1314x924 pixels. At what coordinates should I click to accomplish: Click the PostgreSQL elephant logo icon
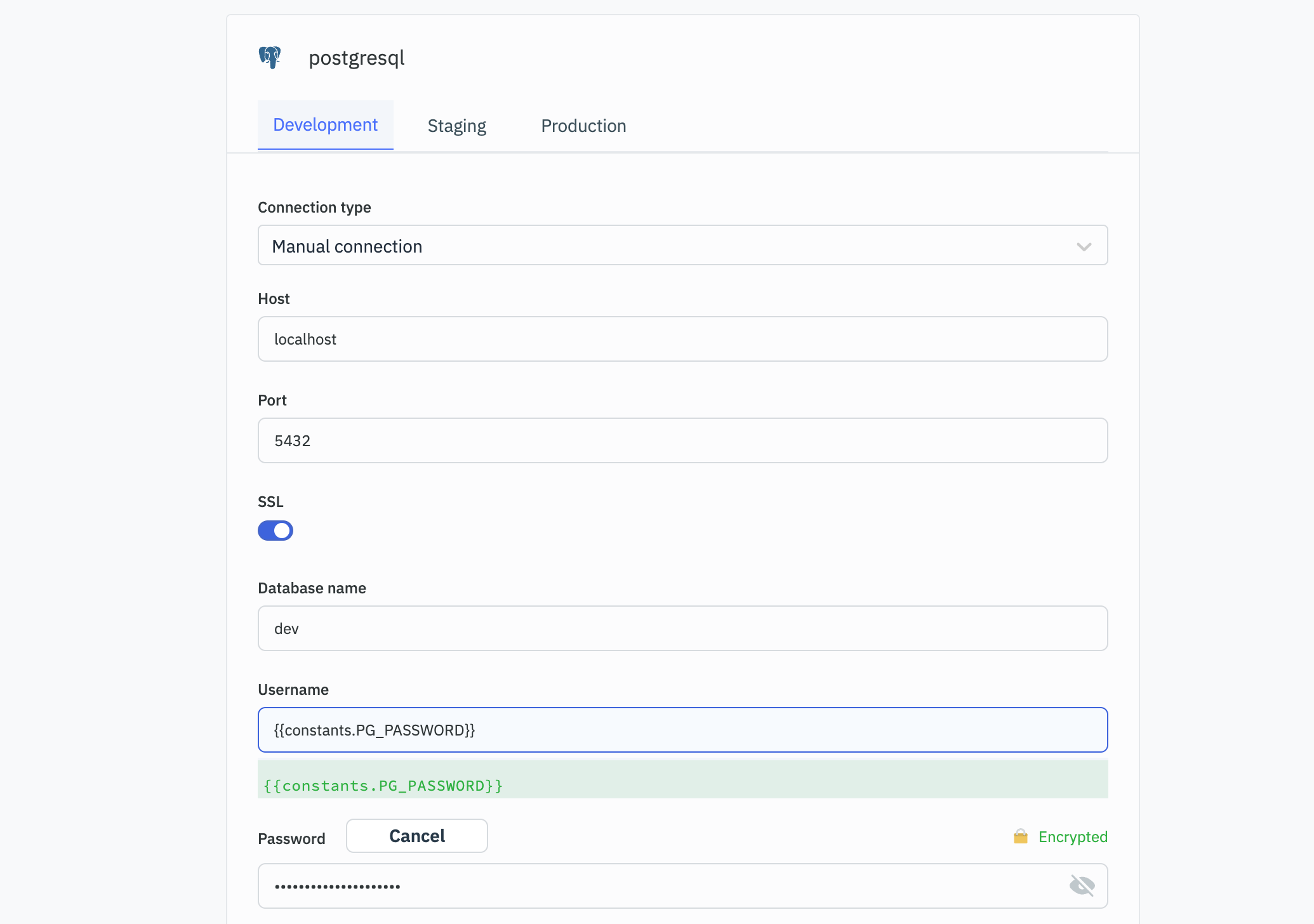(x=270, y=58)
